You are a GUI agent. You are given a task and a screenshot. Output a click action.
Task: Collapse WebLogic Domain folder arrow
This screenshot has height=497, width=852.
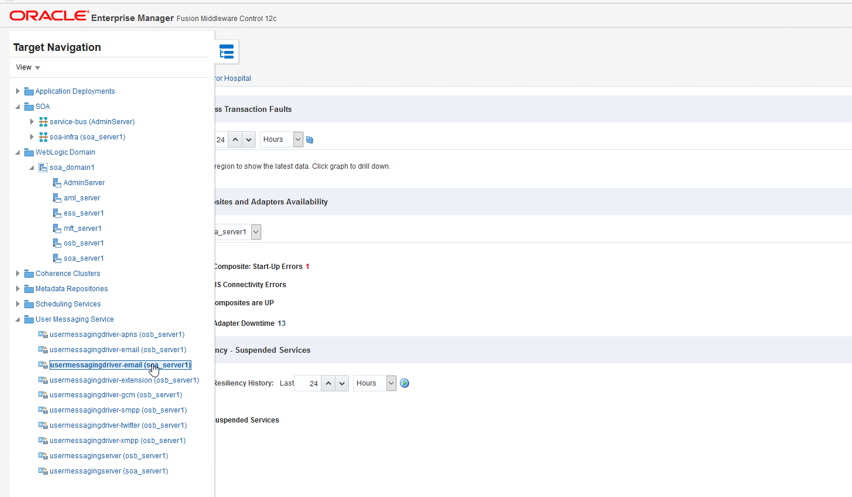point(17,152)
